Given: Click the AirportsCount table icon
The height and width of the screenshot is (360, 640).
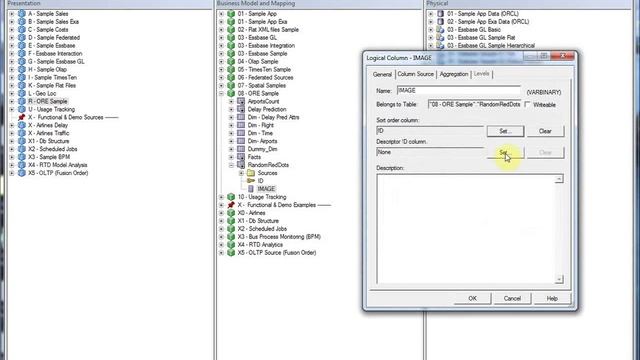Looking at the screenshot, I should tap(241, 101).
